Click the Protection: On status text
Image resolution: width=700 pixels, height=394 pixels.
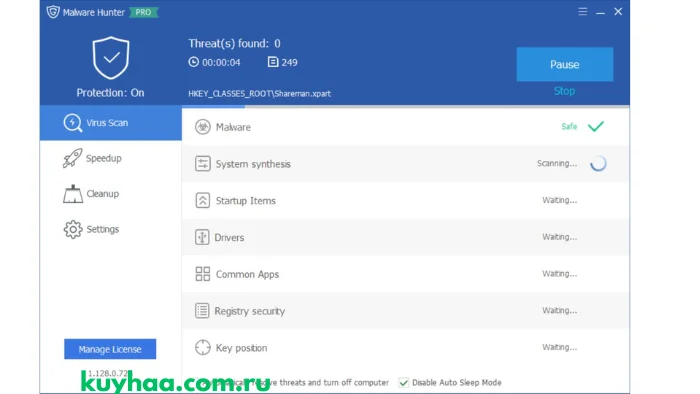coord(110,93)
